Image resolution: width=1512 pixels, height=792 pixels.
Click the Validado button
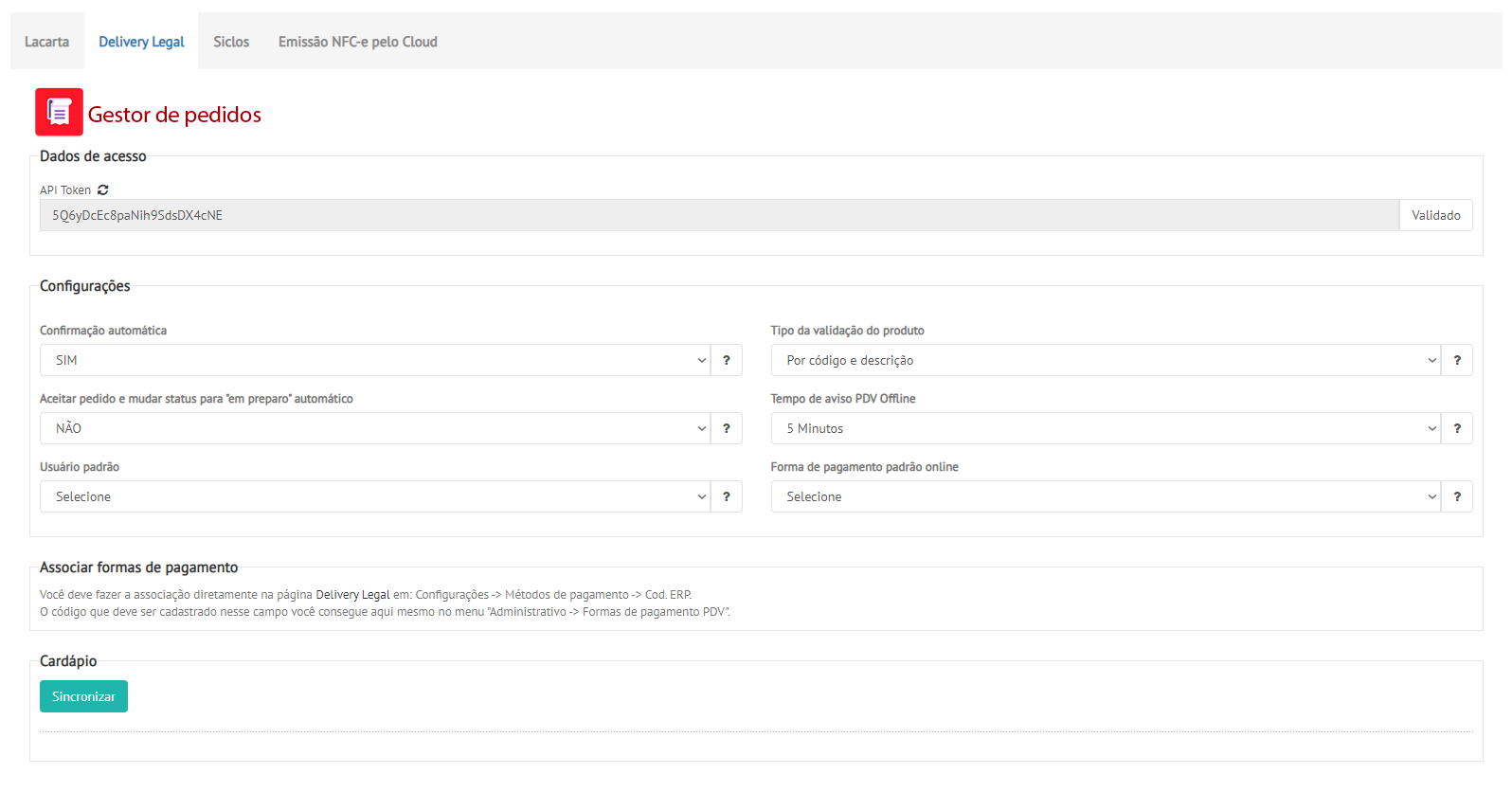[x=1435, y=215]
